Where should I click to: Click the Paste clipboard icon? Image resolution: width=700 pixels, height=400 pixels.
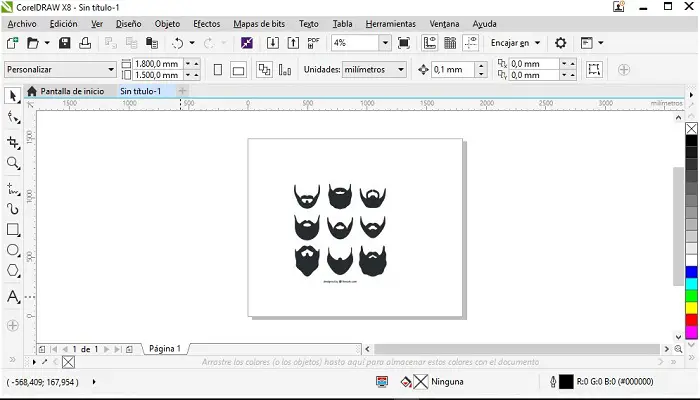(x=152, y=43)
